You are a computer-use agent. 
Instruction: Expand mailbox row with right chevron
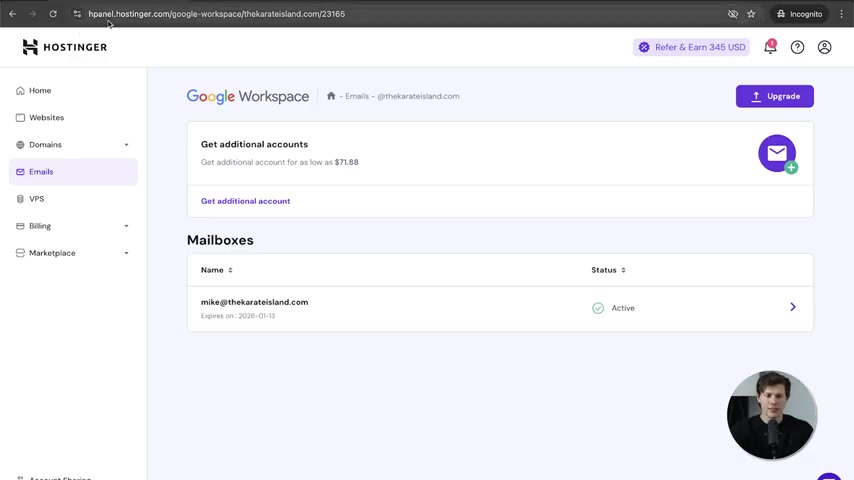(793, 307)
